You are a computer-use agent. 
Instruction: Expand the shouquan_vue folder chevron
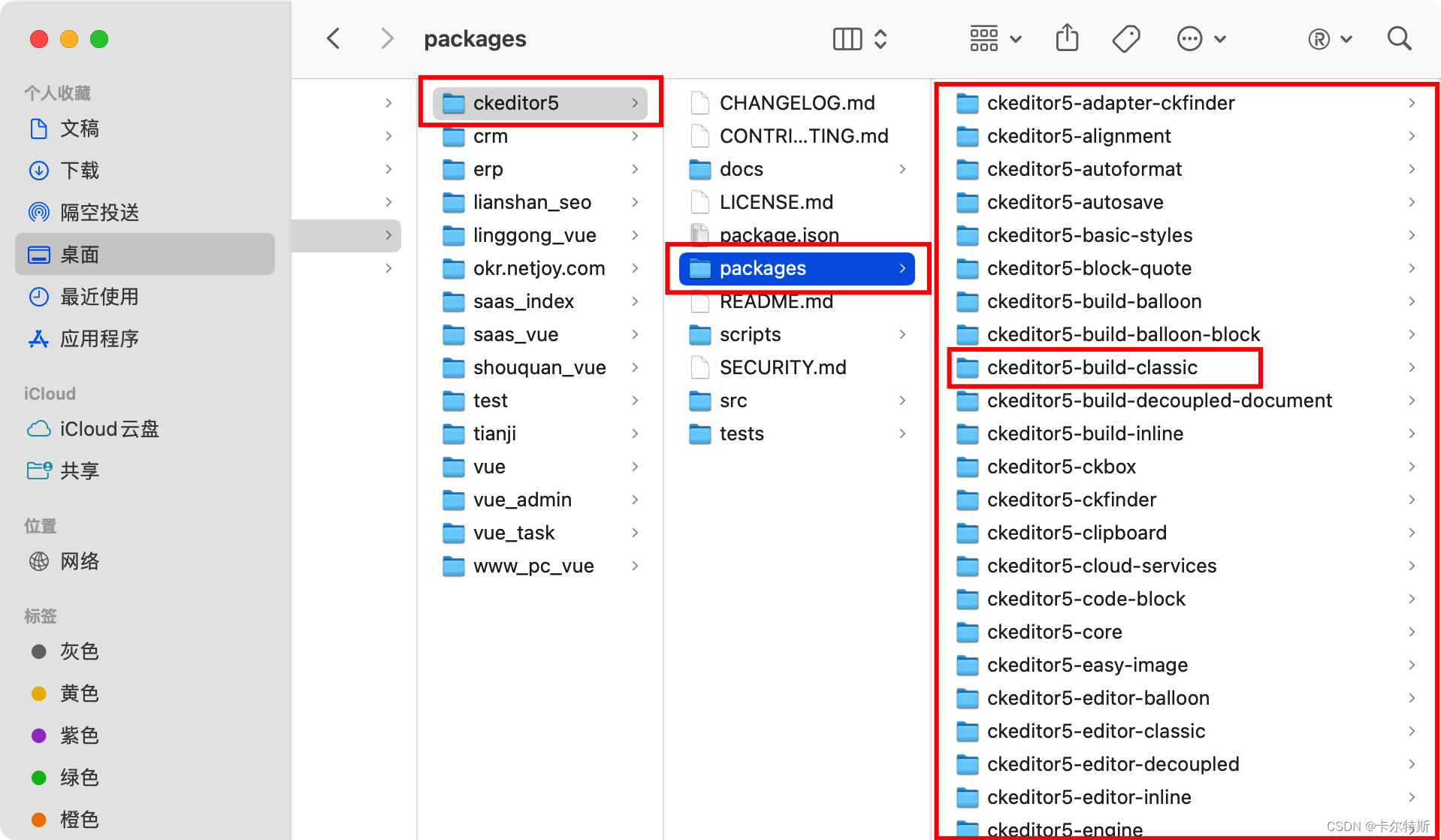click(635, 367)
